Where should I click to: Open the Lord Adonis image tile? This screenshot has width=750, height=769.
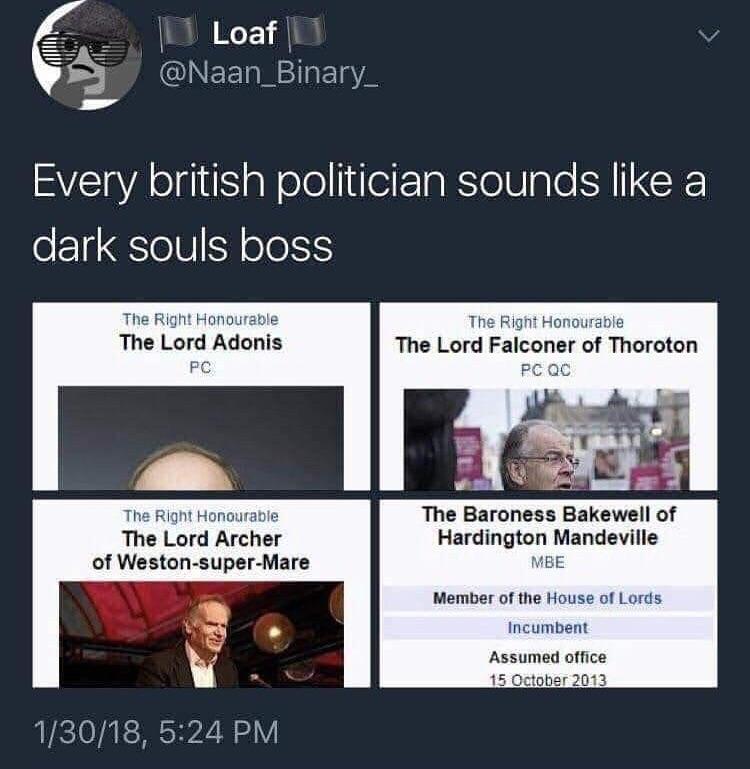pyautogui.click(x=201, y=396)
